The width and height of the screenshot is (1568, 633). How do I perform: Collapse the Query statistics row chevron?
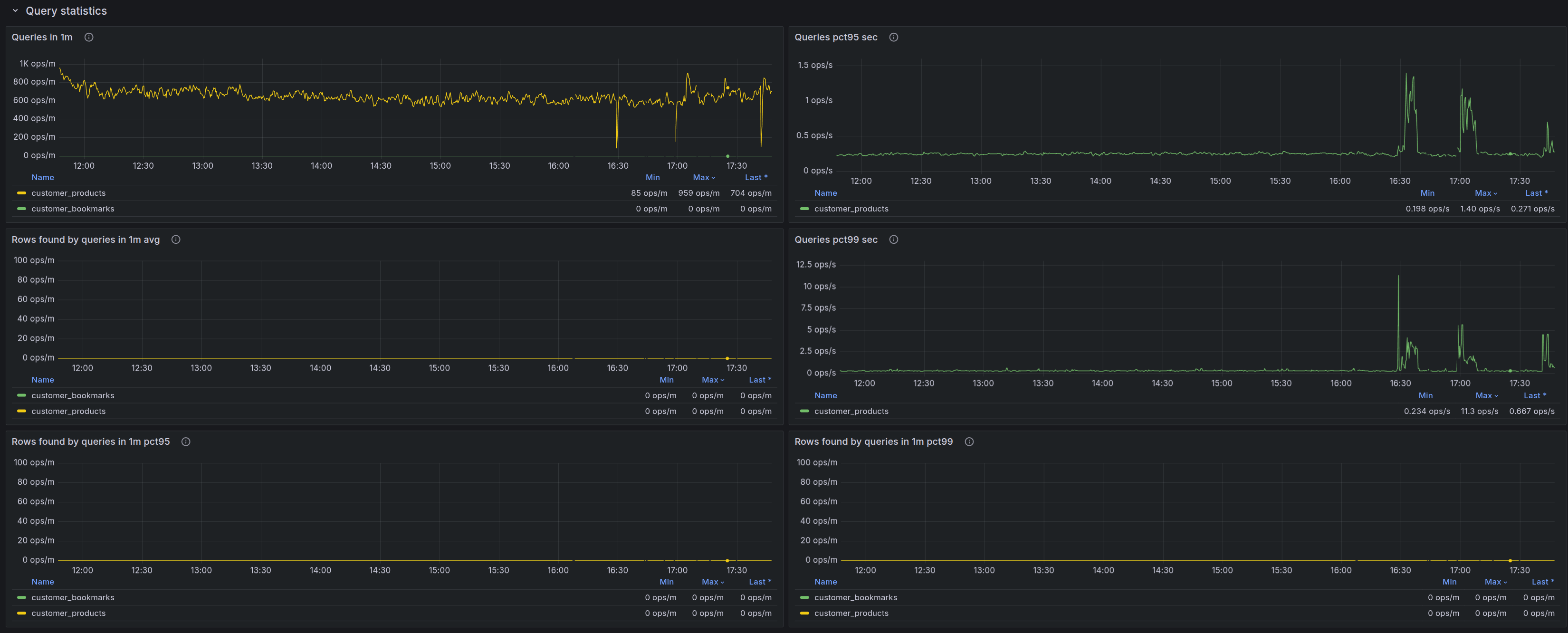coord(15,11)
